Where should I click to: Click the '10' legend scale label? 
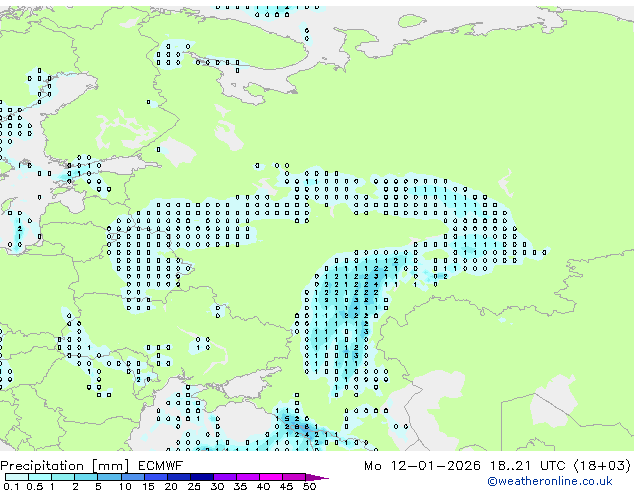point(125,486)
